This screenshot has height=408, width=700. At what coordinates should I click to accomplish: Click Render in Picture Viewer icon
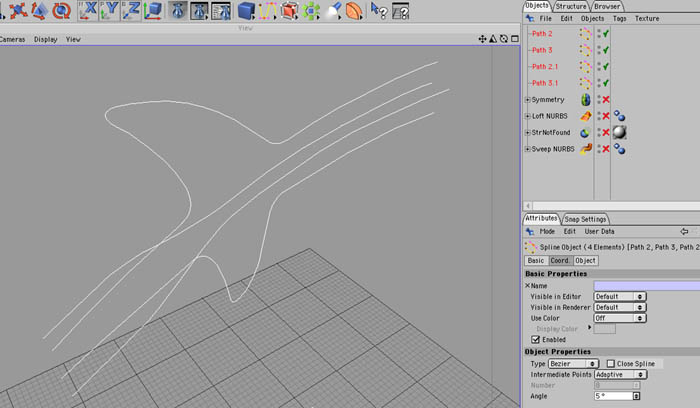point(199,11)
